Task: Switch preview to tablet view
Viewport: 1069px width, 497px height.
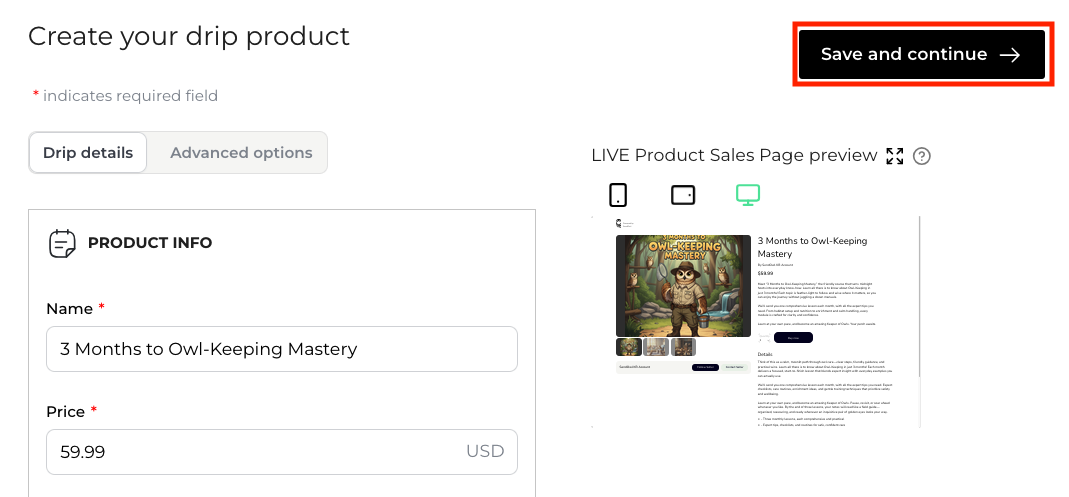Action: click(683, 194)
